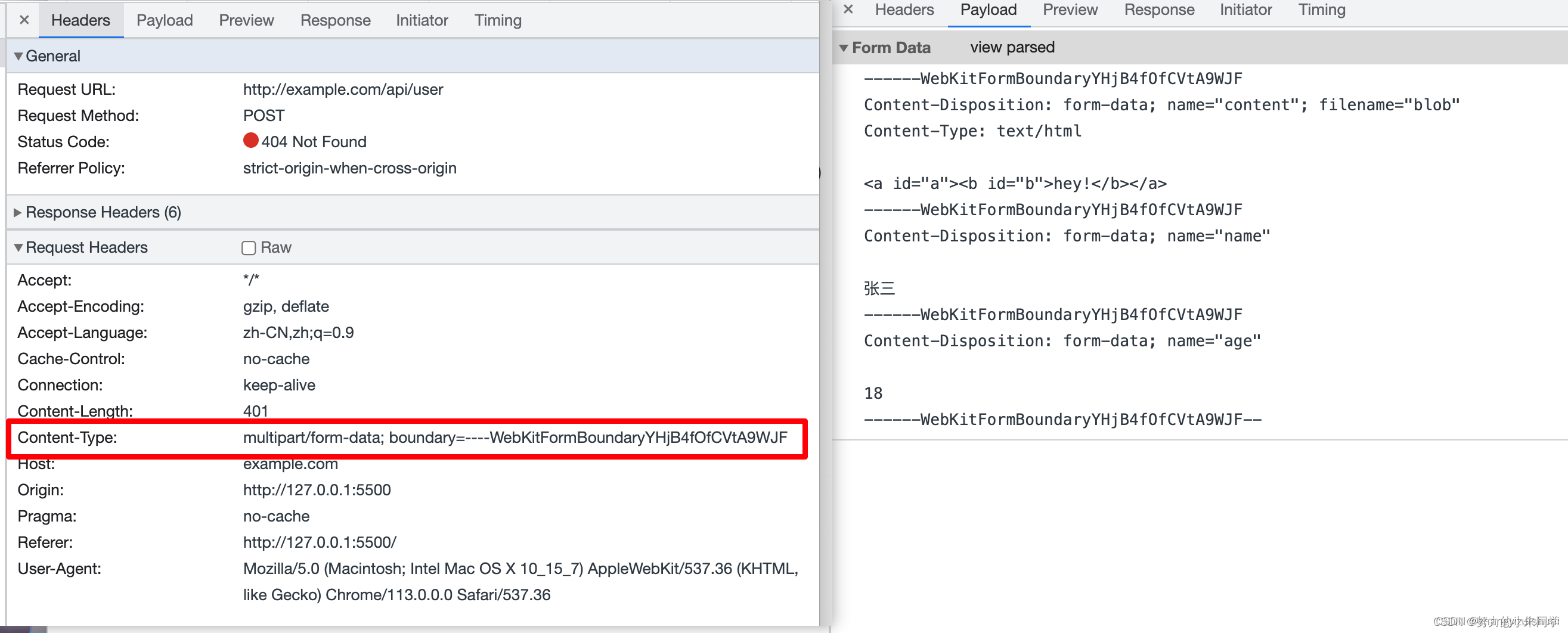Open Initiator tab in right panel
Image resolution: width=1568 pixels, height=633 pixels.
point(1245,10)
